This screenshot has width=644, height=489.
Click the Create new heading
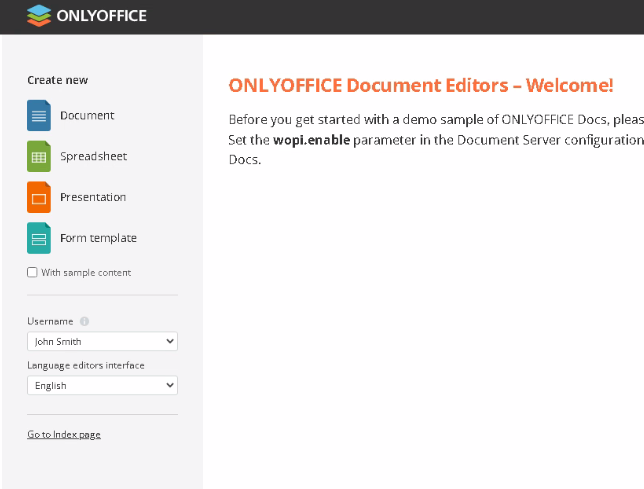click(58, 80)
